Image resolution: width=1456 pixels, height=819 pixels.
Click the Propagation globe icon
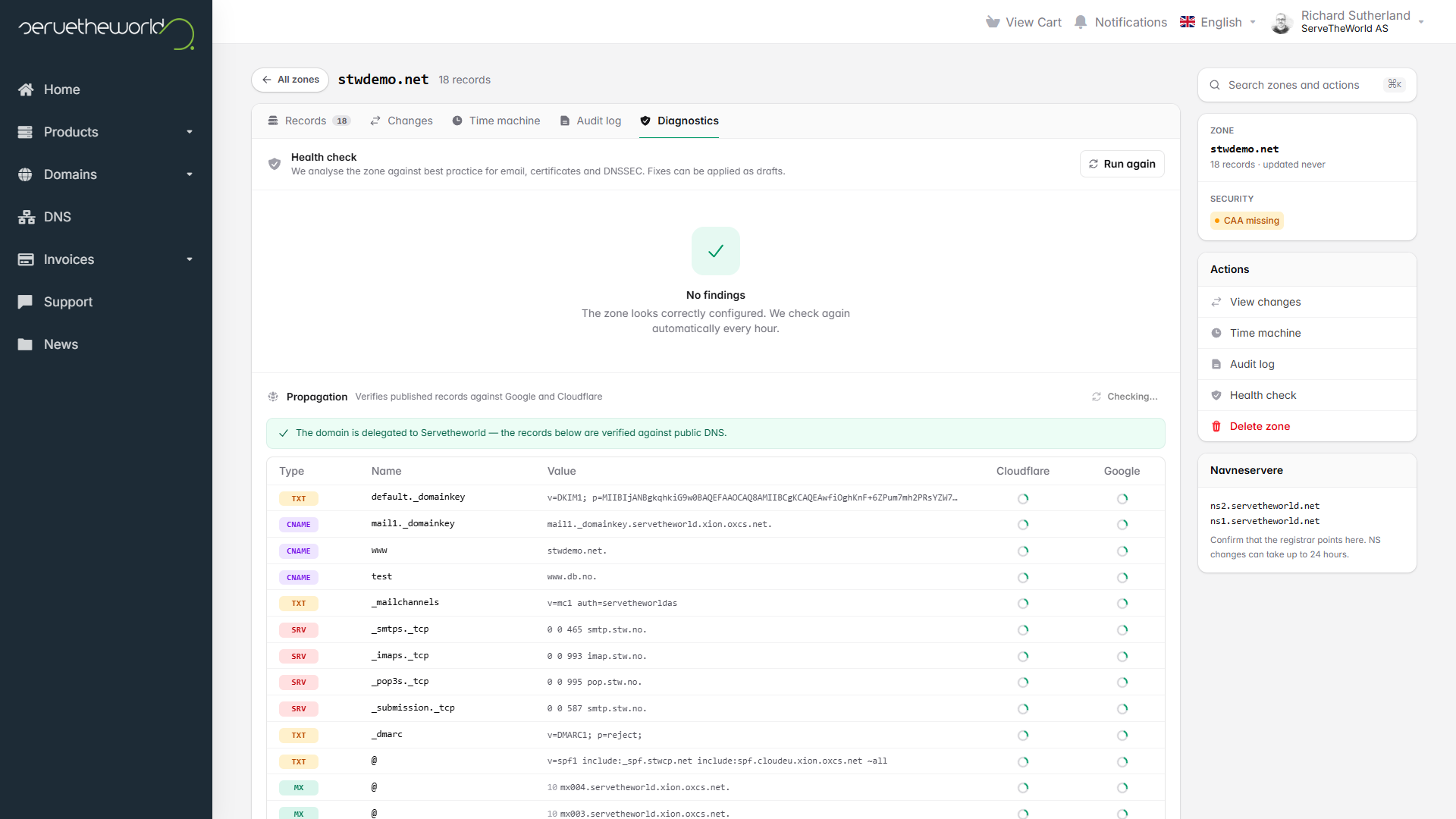pyautogui.click(x=273, y=397)
